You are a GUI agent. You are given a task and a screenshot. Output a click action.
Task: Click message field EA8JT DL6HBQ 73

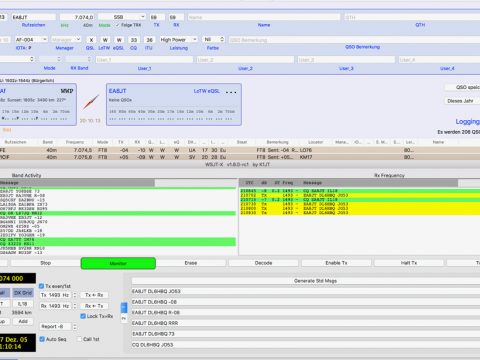point(306,334)
